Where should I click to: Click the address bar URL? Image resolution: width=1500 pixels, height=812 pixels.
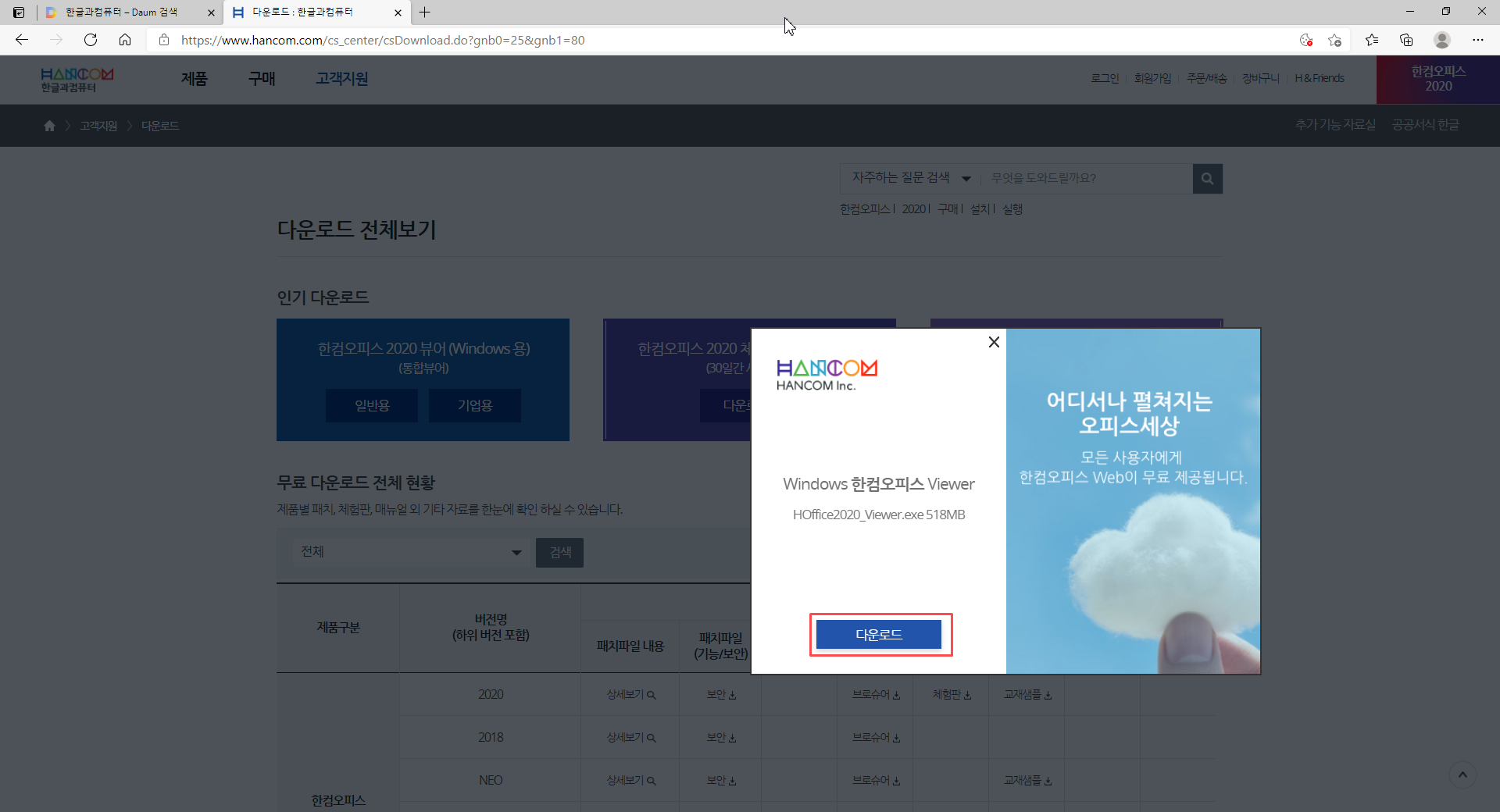coord(383,40)
